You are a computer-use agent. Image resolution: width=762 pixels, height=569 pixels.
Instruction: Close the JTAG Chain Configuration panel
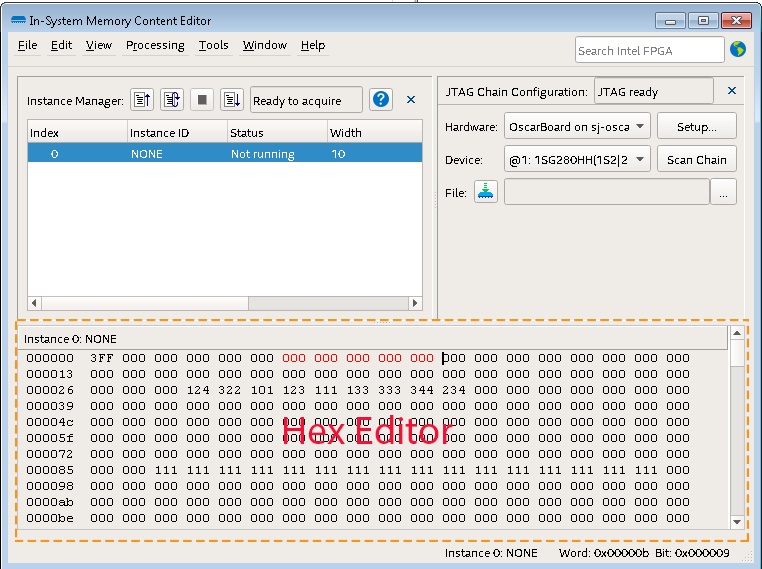coord(731,91)
